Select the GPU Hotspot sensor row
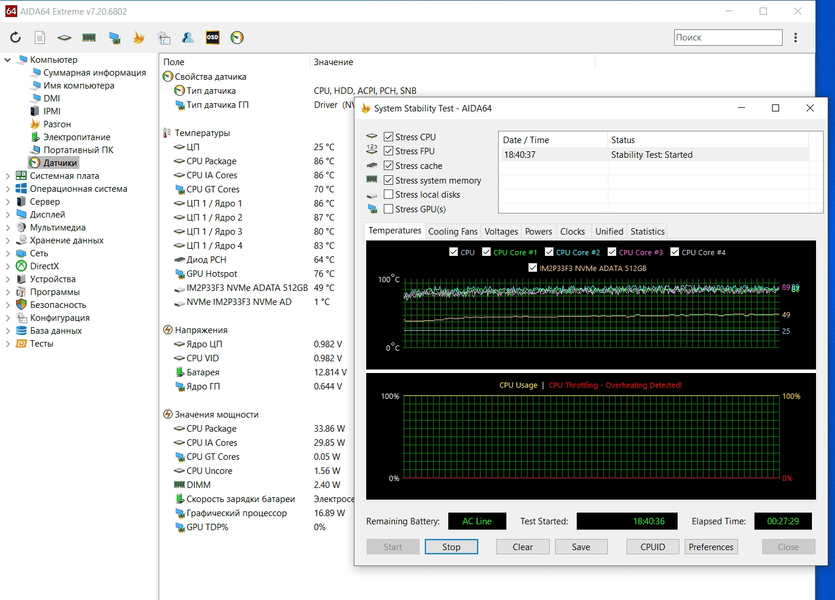This screenshot has width=835, height=600. (x=256, y=274)
